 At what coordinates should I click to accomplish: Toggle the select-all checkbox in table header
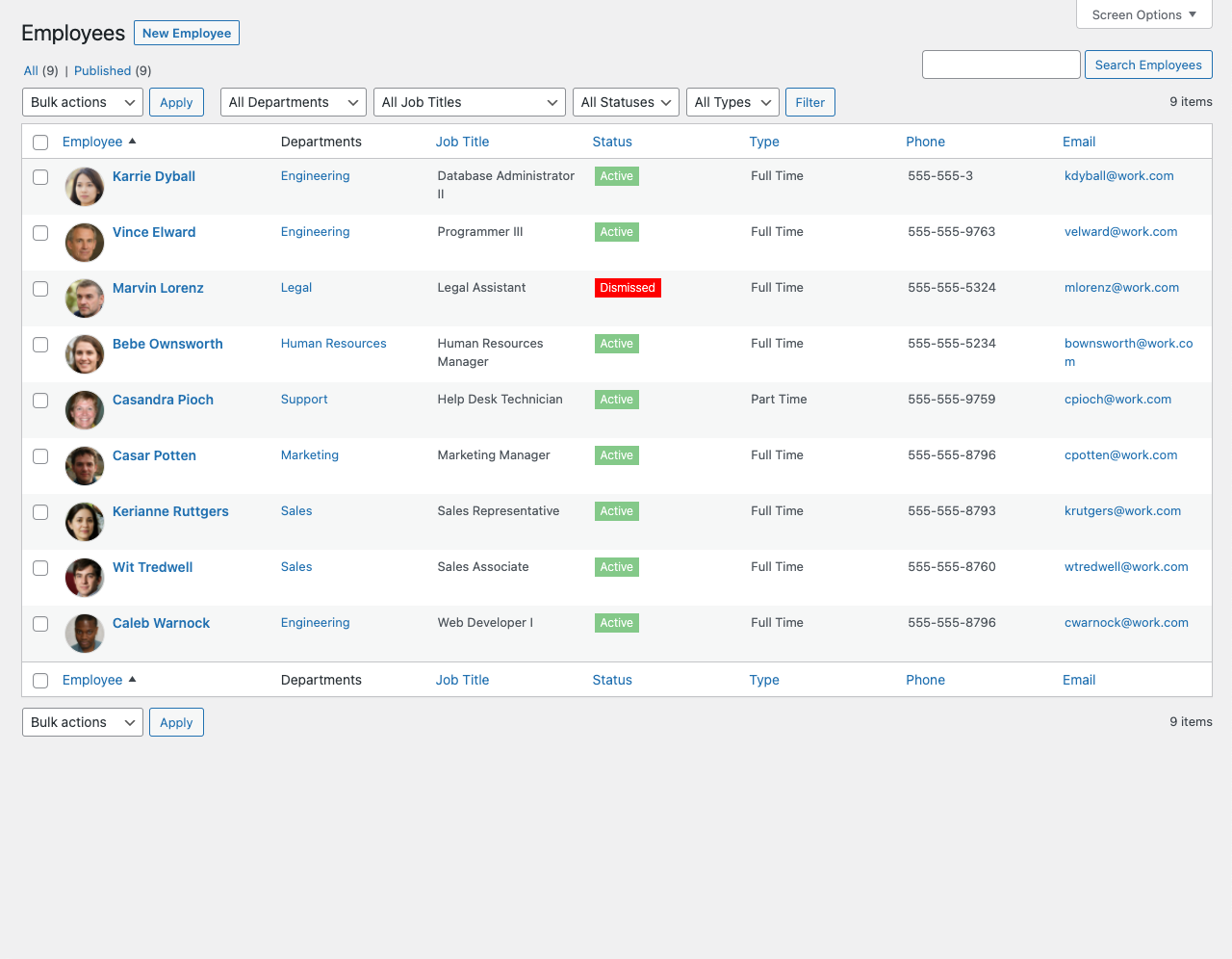40,143
